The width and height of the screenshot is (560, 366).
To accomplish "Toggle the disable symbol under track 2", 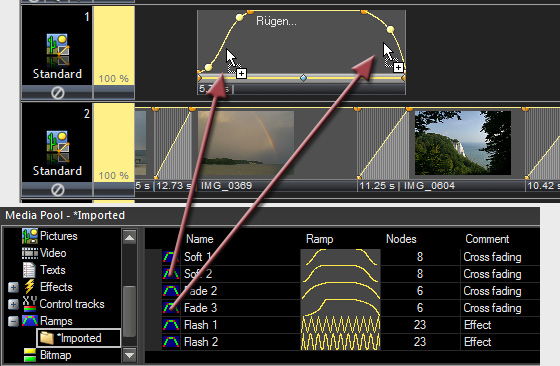I will 58,190.
